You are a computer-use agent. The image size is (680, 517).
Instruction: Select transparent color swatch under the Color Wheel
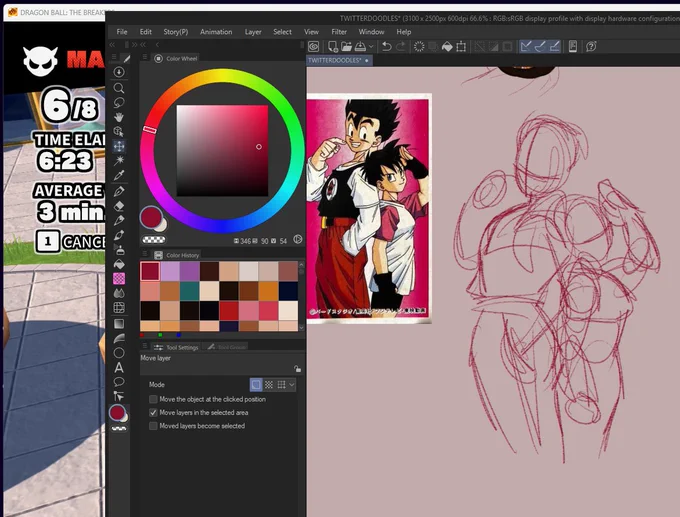tap(154, 239)
